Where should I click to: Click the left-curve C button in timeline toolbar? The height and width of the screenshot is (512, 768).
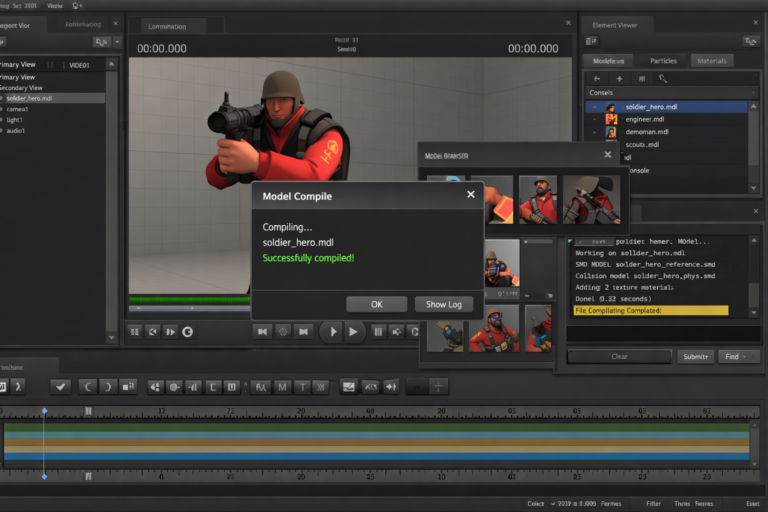pos(87,387)
